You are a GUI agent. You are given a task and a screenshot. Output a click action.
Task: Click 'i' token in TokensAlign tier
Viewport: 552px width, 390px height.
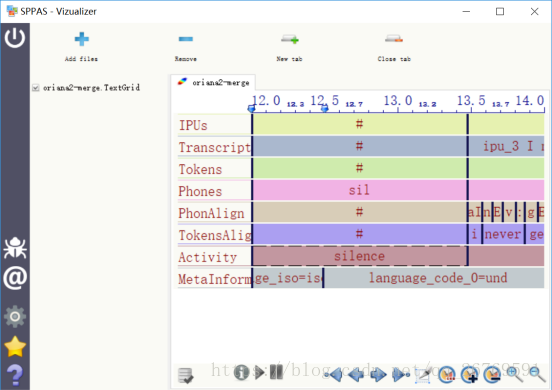(x=475, y=234)
